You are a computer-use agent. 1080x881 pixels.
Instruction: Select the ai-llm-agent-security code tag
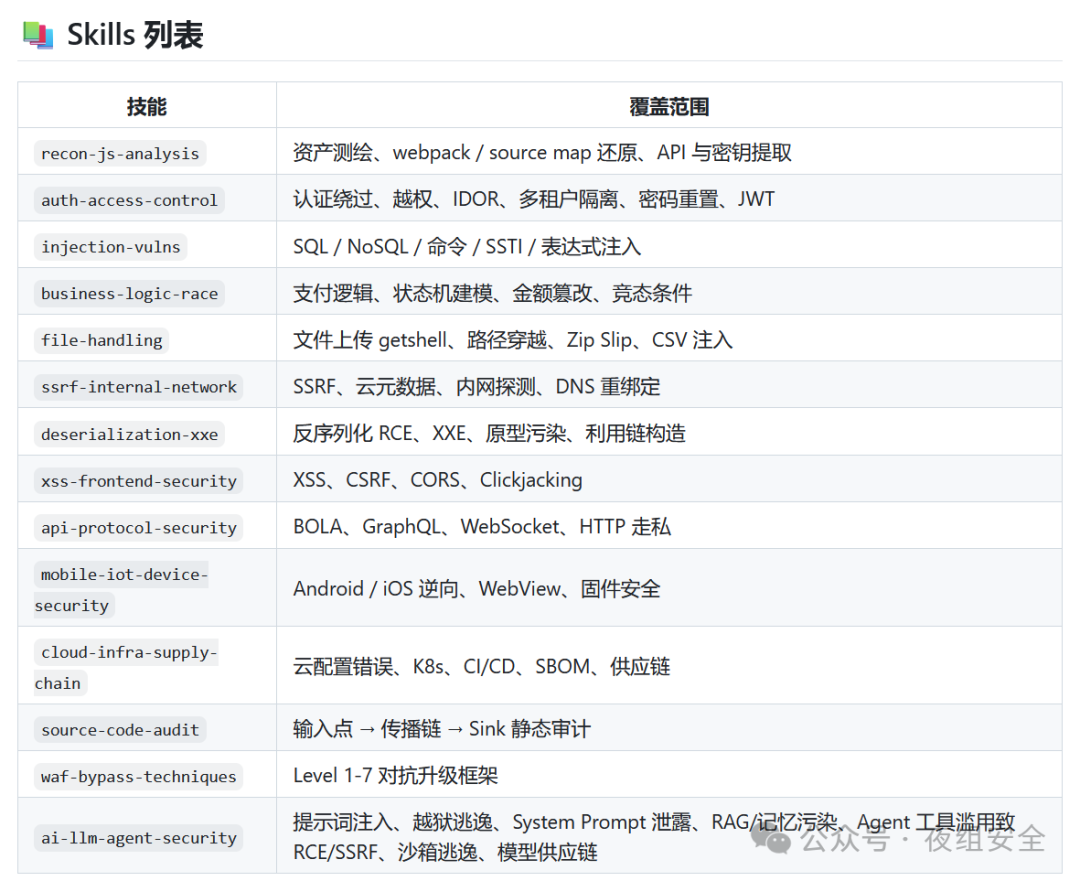(138, 838)
